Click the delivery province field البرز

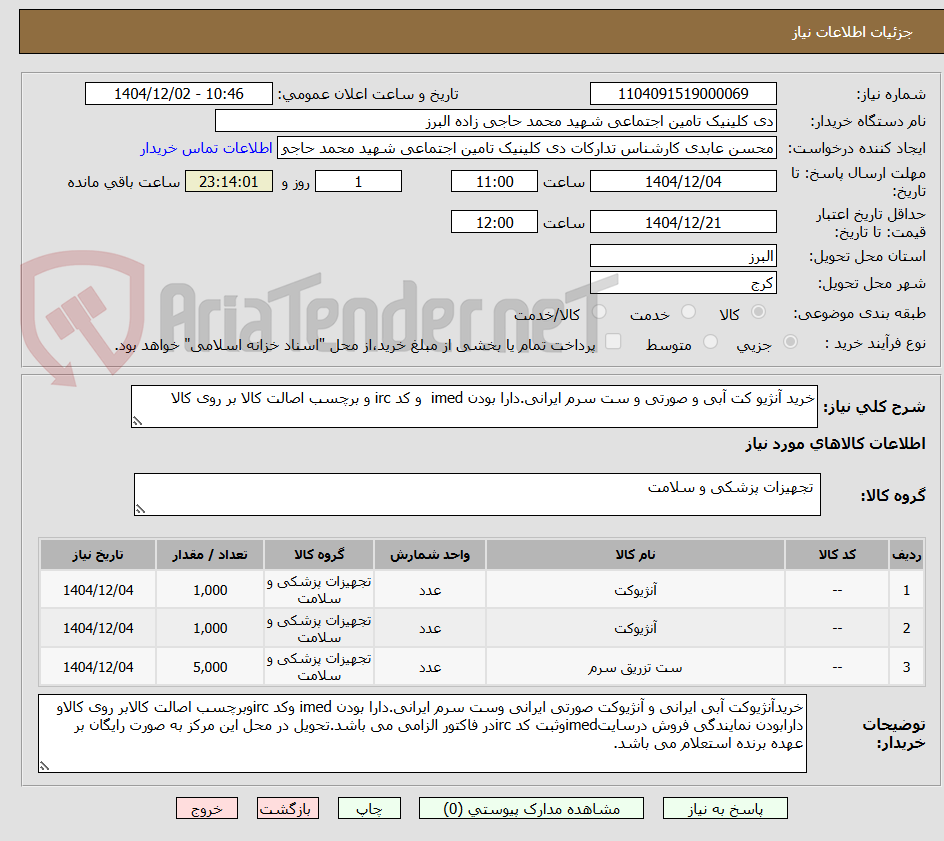683,256
